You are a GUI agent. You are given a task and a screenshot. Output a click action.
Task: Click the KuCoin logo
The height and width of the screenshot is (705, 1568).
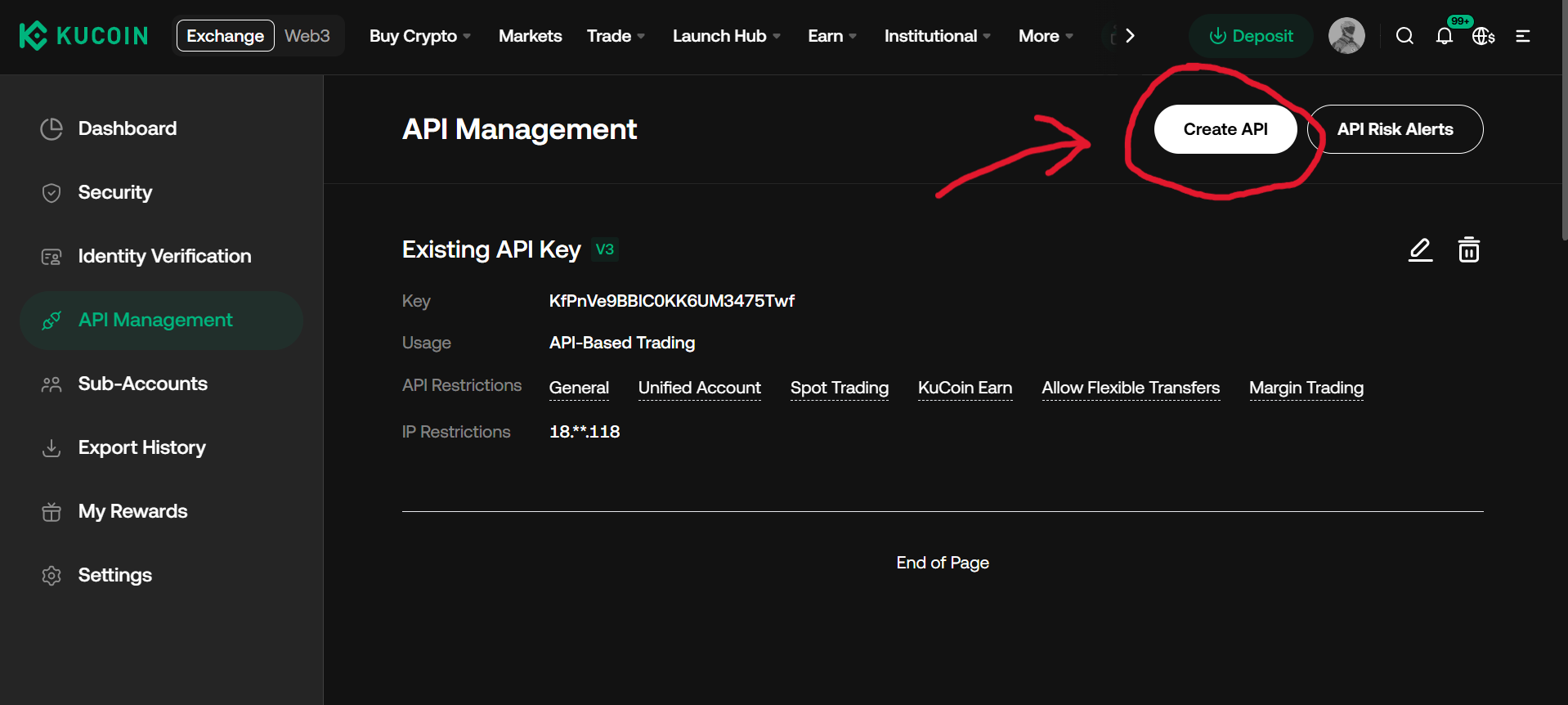[83, 36]
